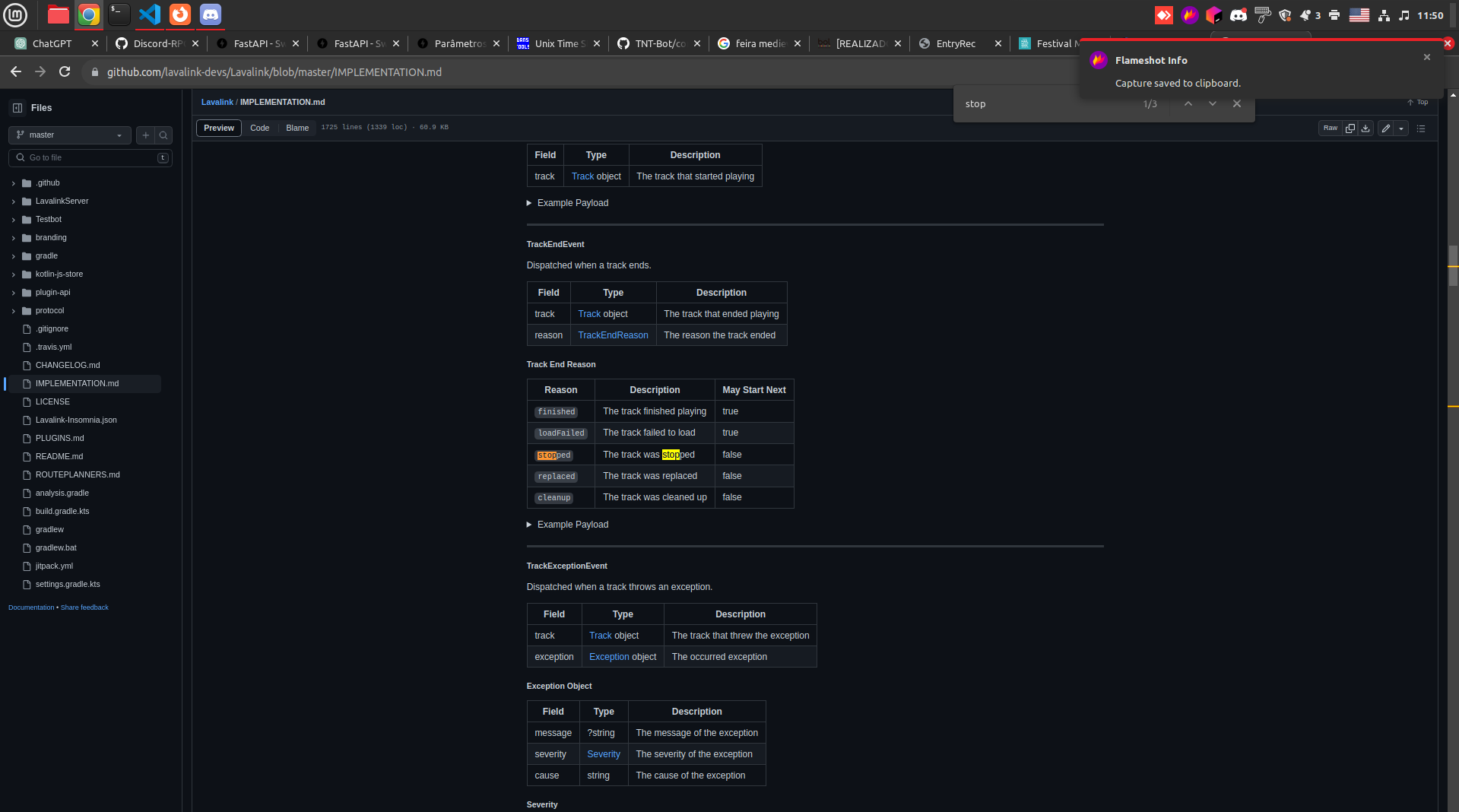Reload the GitHub page
The image size is (1459, 812).
point(65,71)
